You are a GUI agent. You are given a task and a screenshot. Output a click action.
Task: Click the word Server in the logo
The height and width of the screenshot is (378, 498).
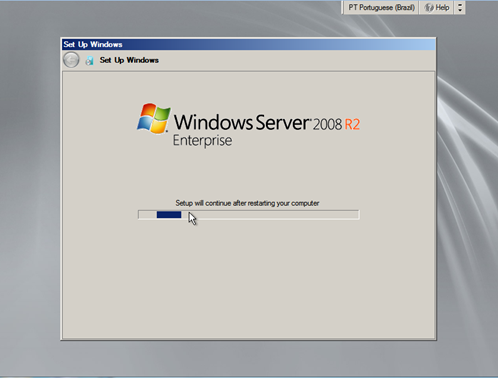pos(282,122)
